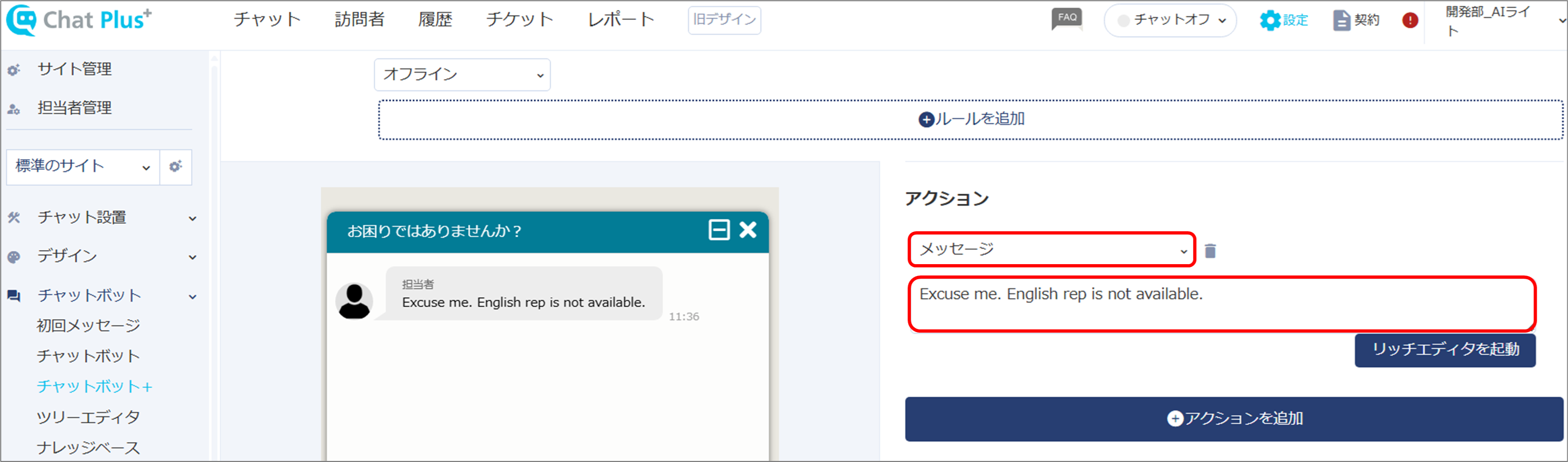Minimize the chat widget preview

[x=719, y=230]
